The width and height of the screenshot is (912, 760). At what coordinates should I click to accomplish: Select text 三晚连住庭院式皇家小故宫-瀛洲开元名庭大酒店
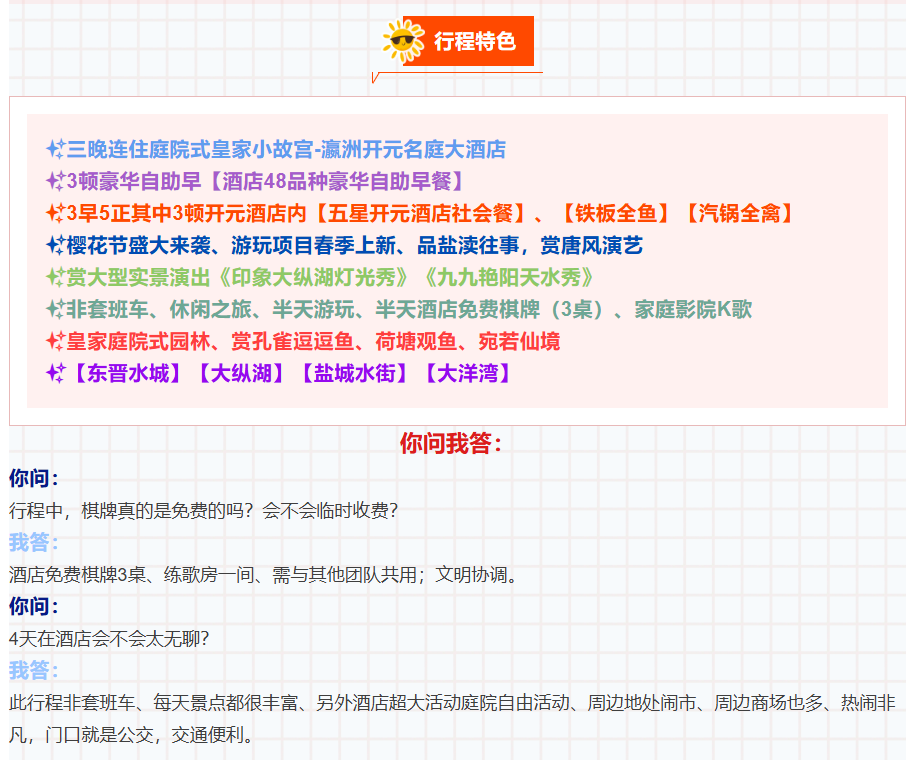pos(286,149)
